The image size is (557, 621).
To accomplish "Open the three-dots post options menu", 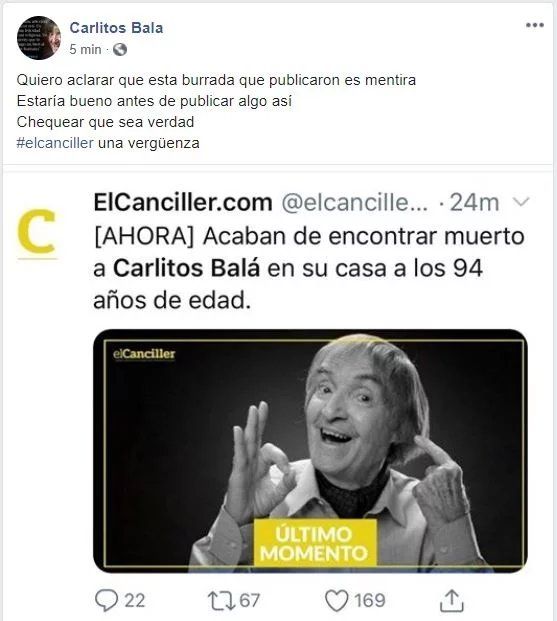I will tap(534, 25).
